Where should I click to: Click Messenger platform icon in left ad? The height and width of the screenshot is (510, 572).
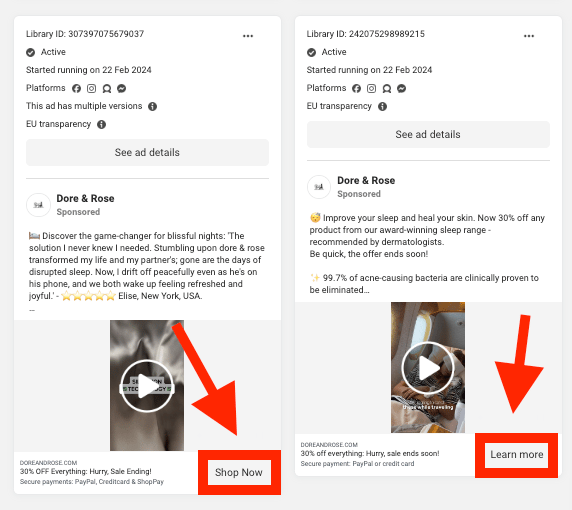pos(121,88)
